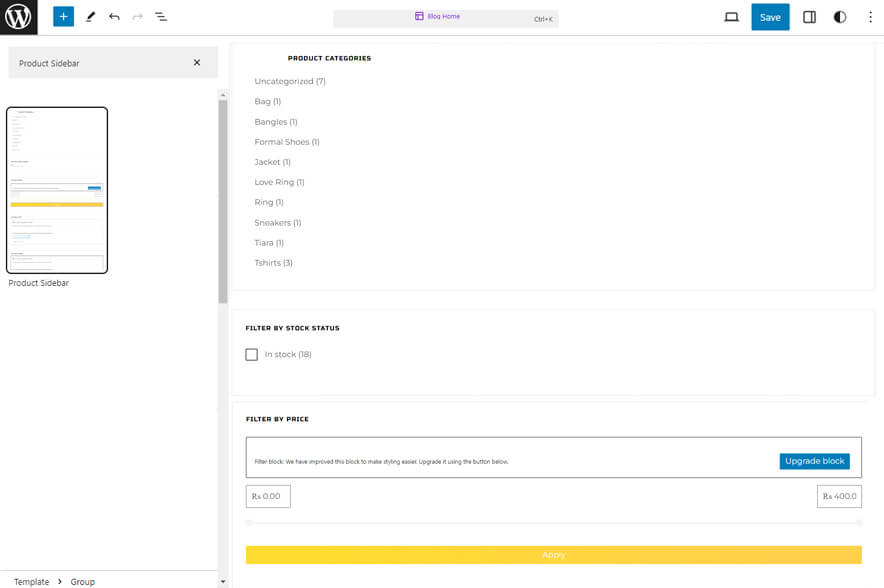The height and width of the screenshot is (588, 884).
Task: Select the editing tools pencil icon
Action: coord(90,16)
